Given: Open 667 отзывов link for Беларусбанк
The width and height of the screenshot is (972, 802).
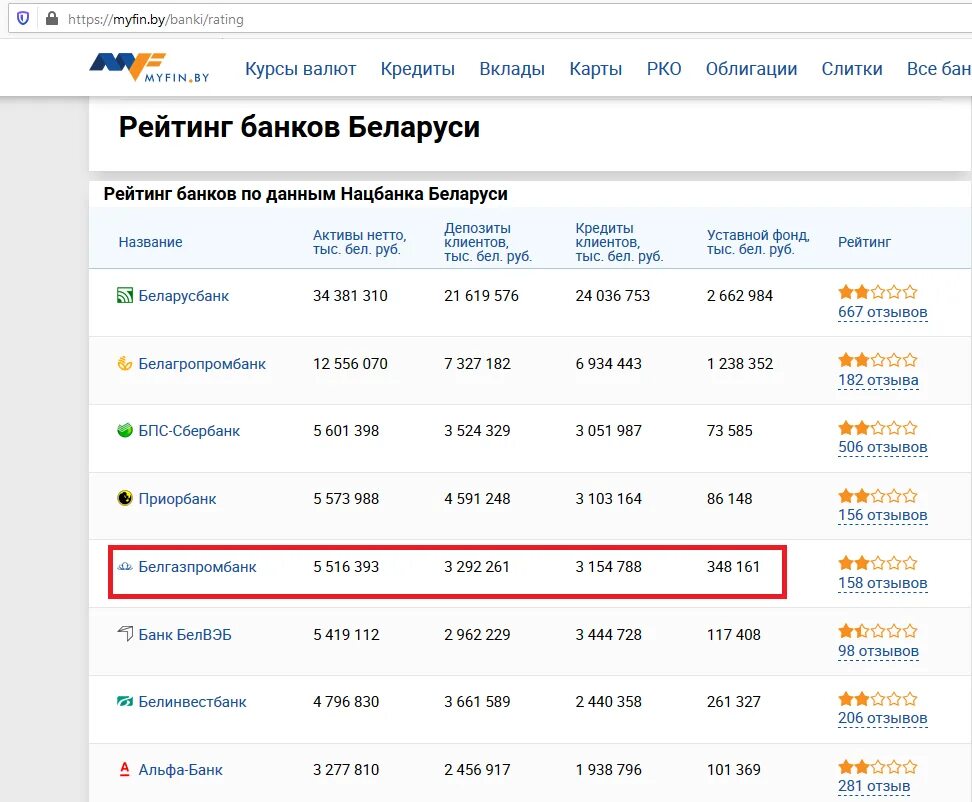Looking at the screenshot, I should (x=883, y=312).
